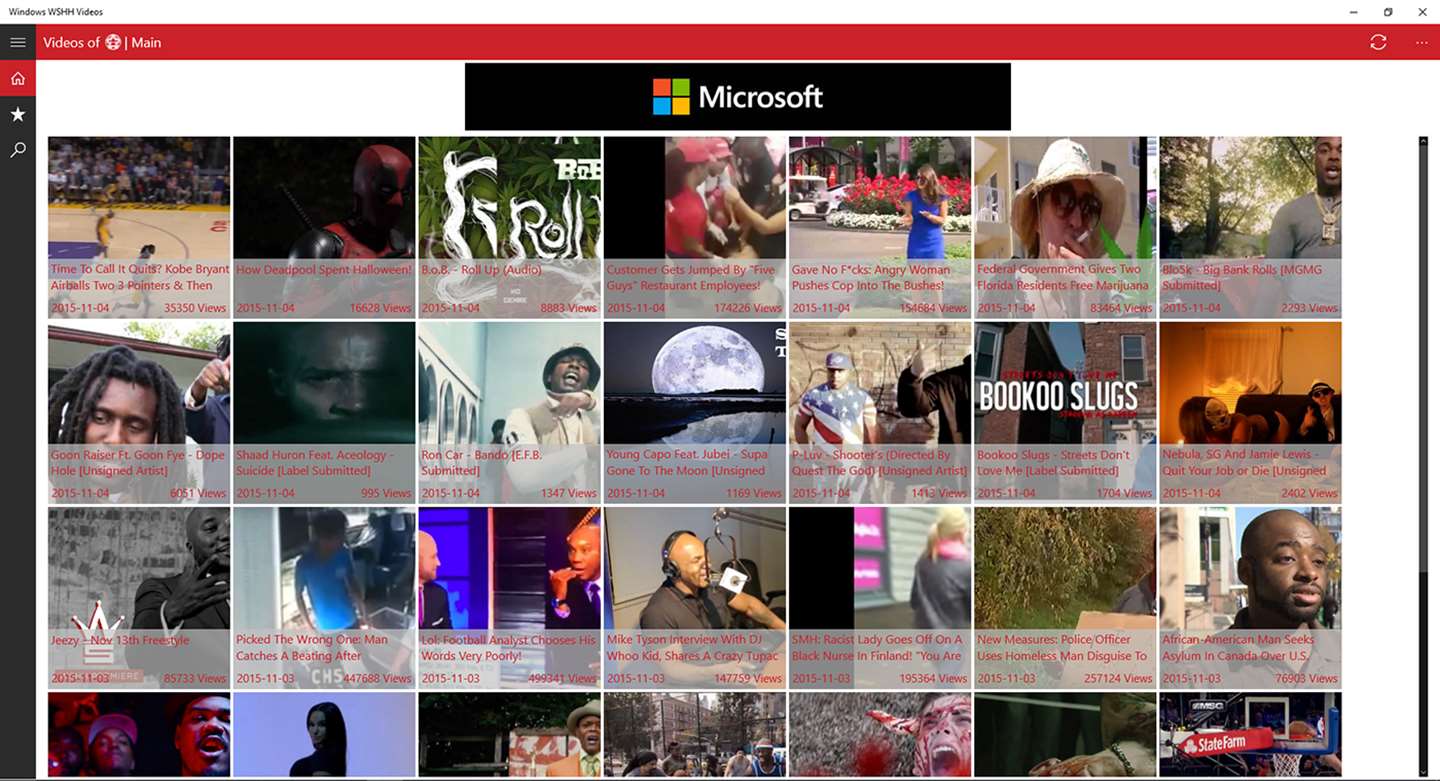Screen dimensions: 1440x781
Task: Click the vertical scrollbar thumb
Action: pyautogui.click(x=1424, y=362)
